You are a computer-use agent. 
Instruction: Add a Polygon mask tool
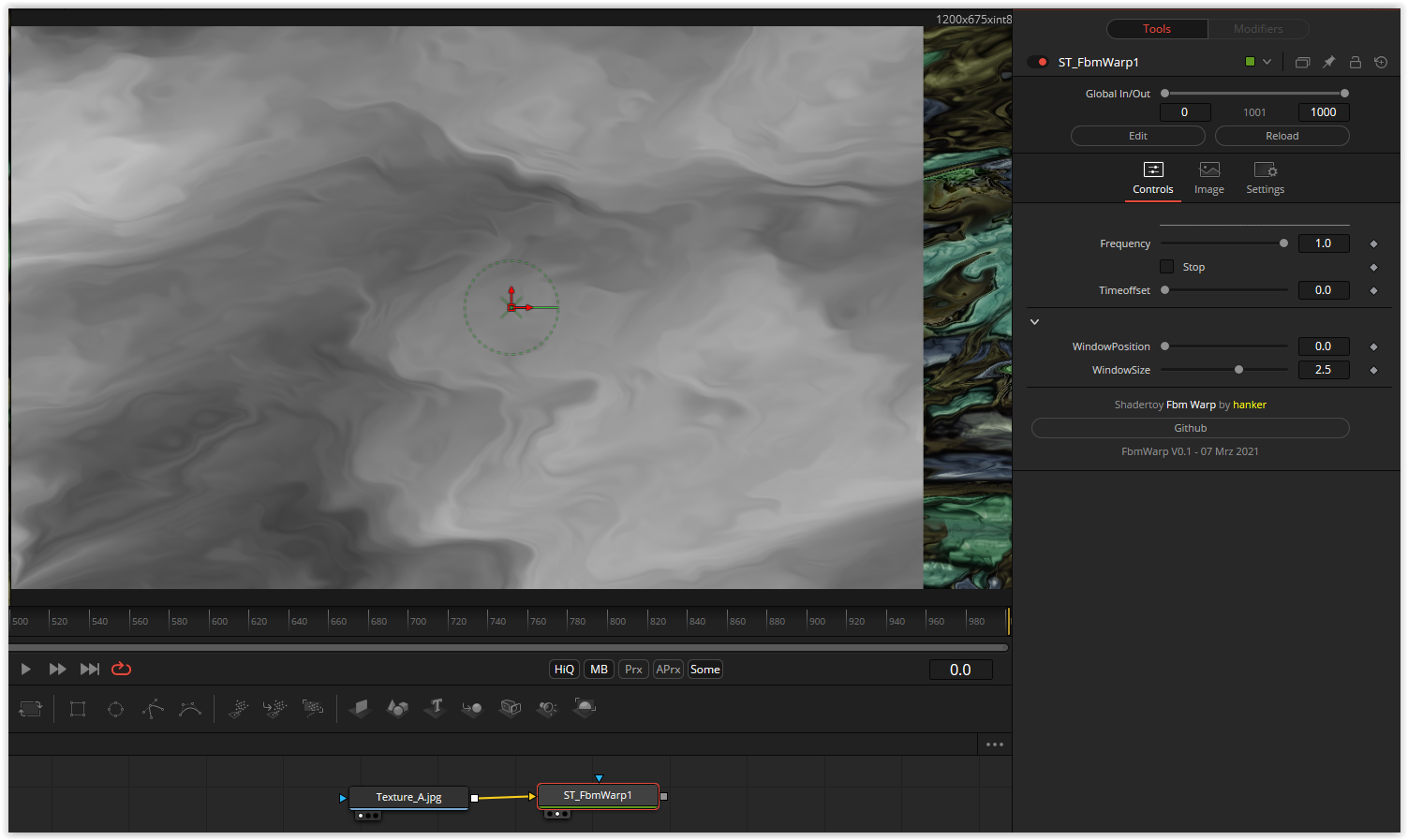click(x=153, y=709)
